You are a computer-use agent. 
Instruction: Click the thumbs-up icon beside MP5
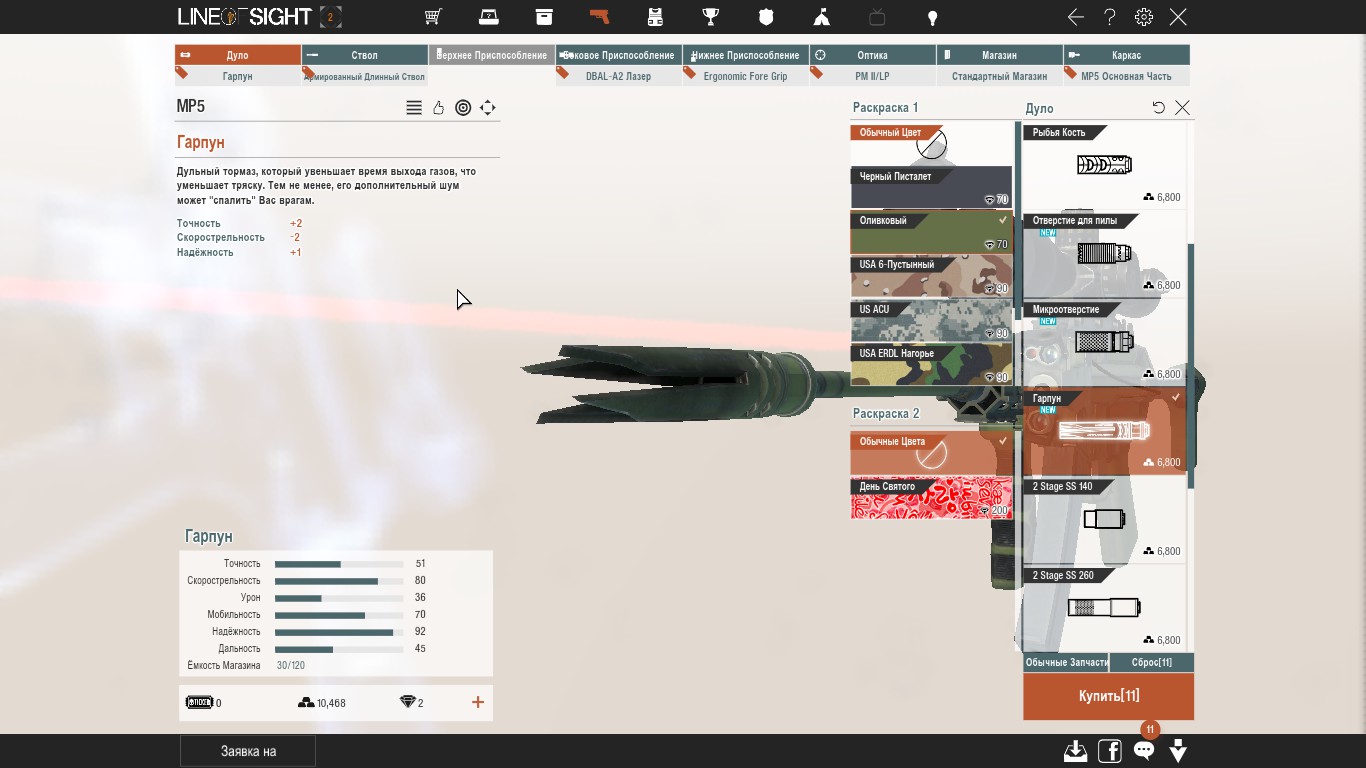tap(438, 108)
